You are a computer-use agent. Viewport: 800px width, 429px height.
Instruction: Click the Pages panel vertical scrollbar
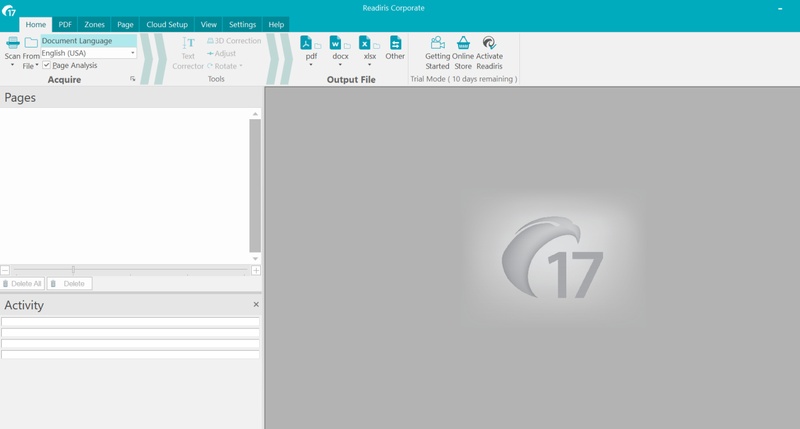[255, 186]
